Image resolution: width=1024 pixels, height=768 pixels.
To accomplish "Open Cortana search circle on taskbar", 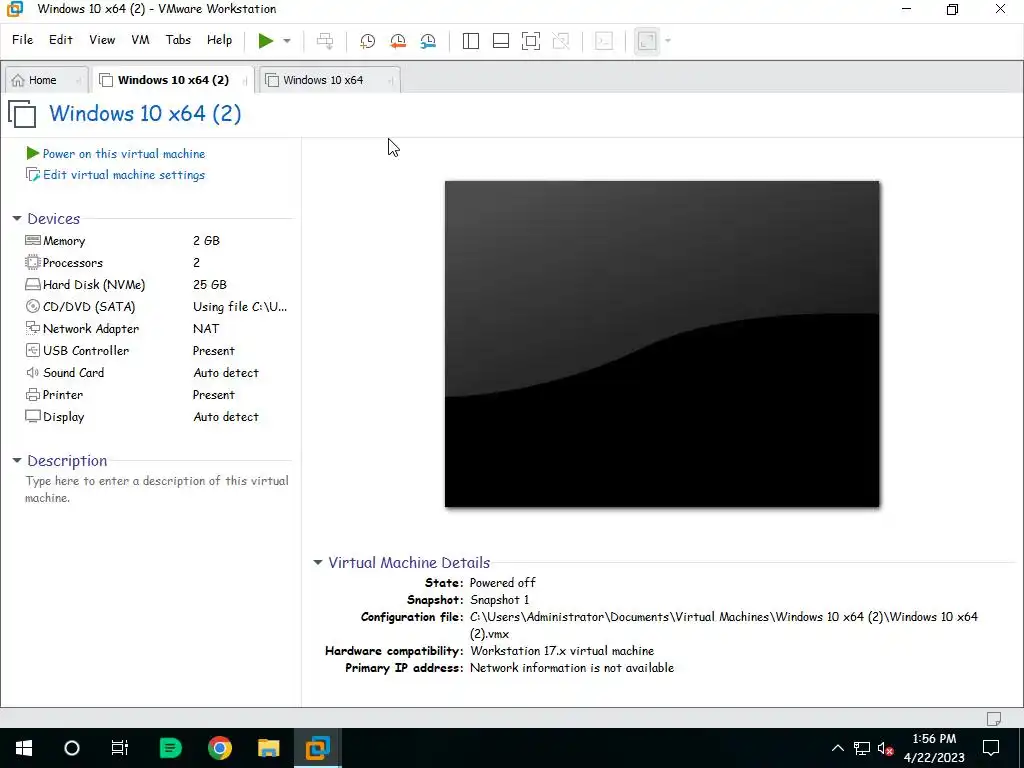I will click(x=72, y=748).
